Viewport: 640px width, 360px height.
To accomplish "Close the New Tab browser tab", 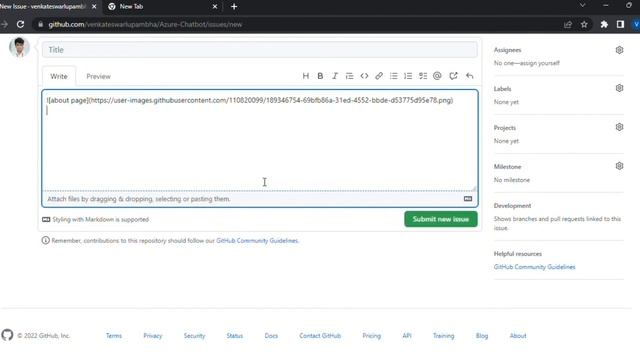I will pyautogui.click(x=215, y=7).
